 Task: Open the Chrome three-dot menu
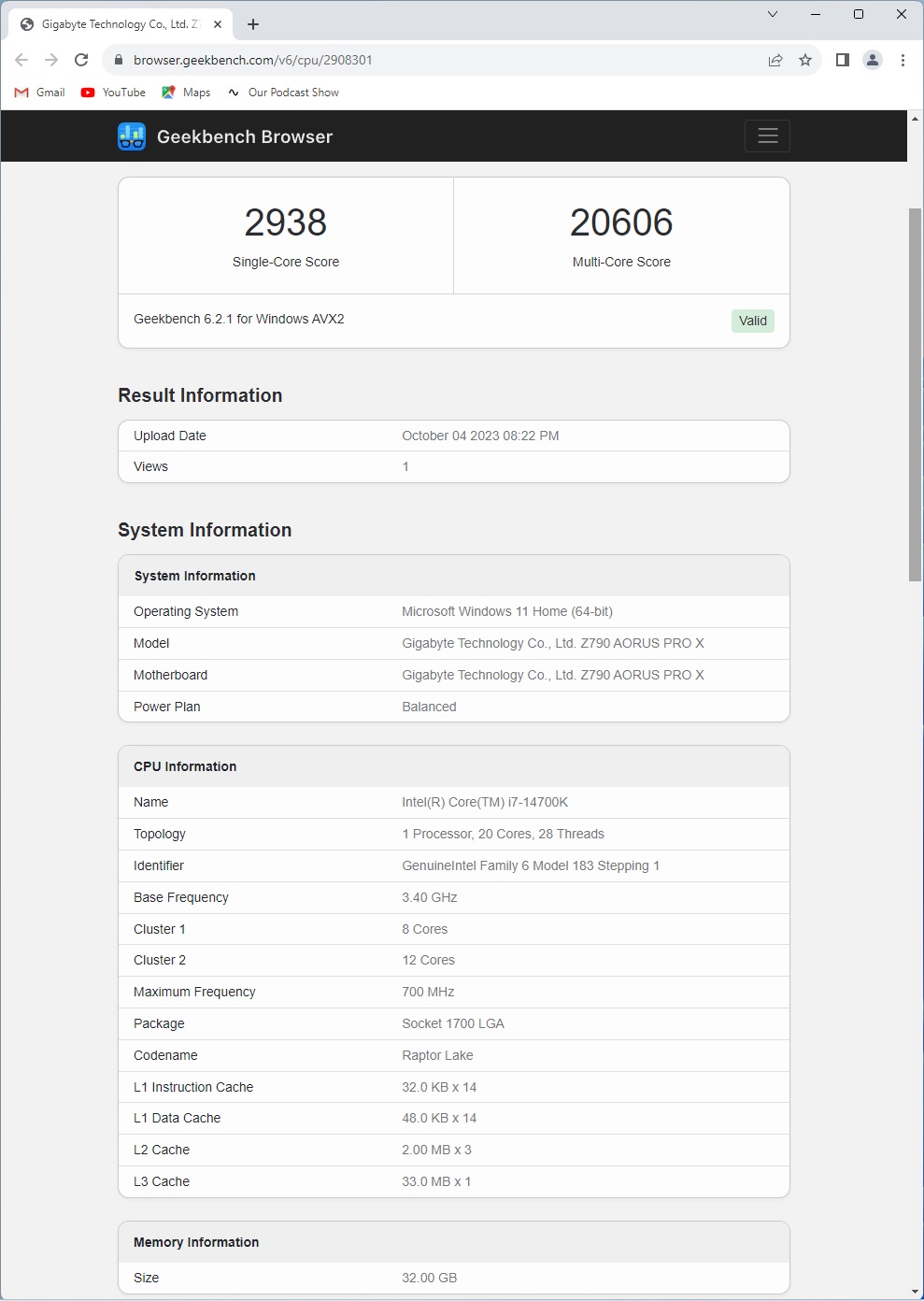[x=903, y=60]
